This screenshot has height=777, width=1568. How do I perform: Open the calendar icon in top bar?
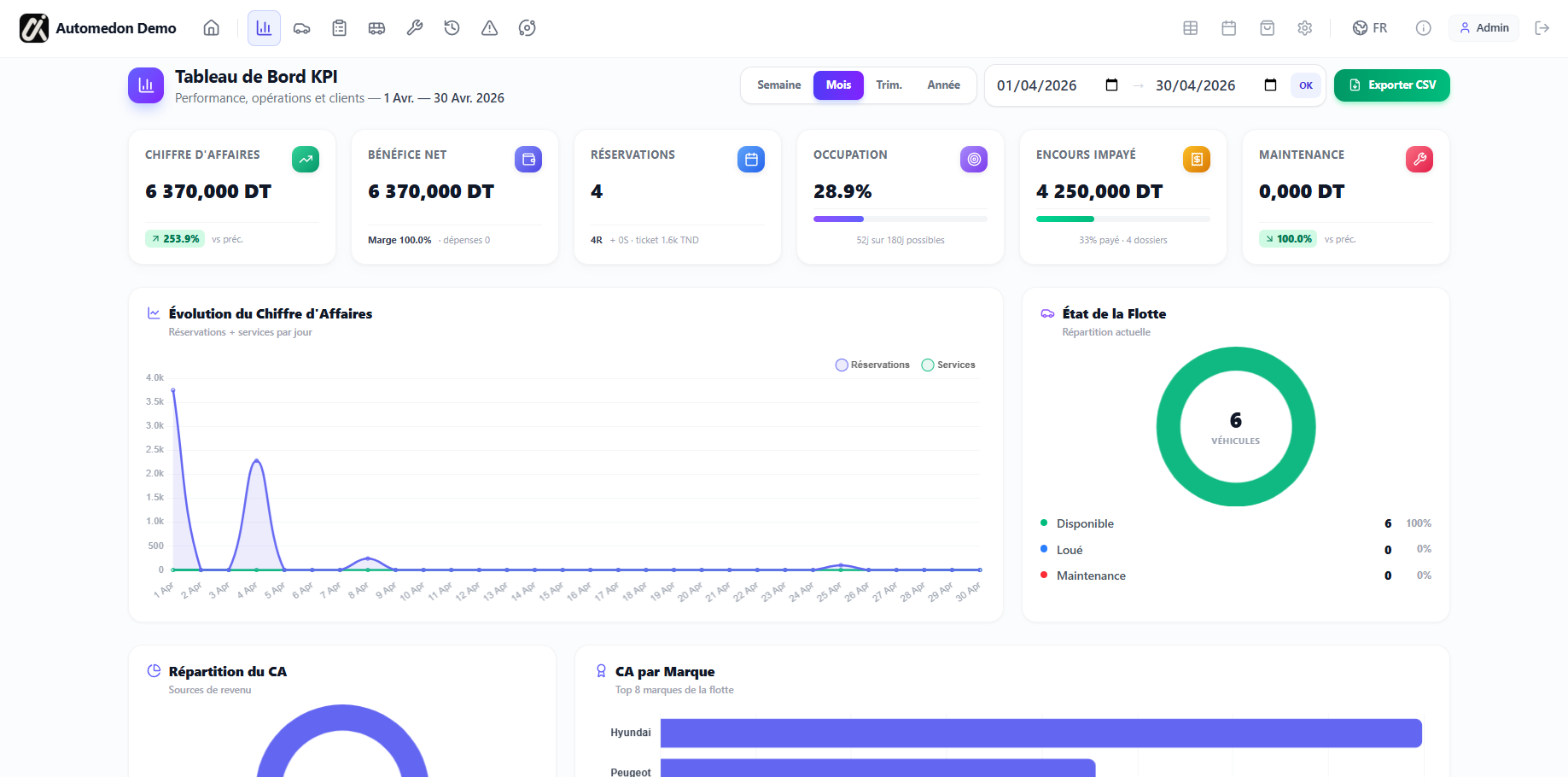click(x=1229, y=28)
